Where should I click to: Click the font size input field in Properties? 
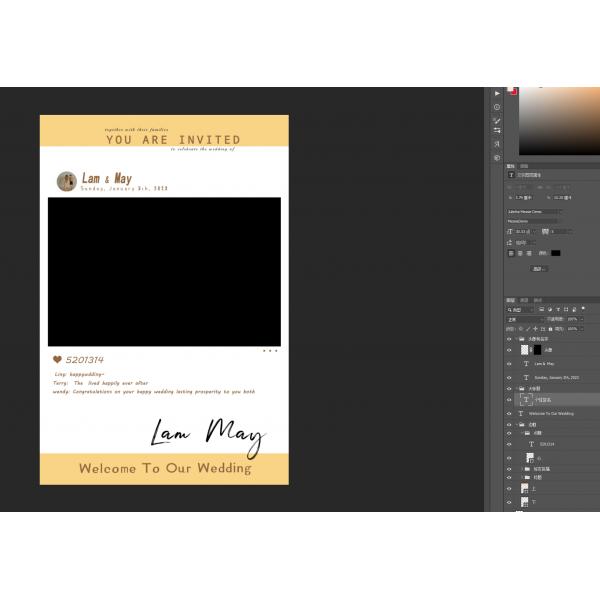pyautogui.click(x=522, y=231)
